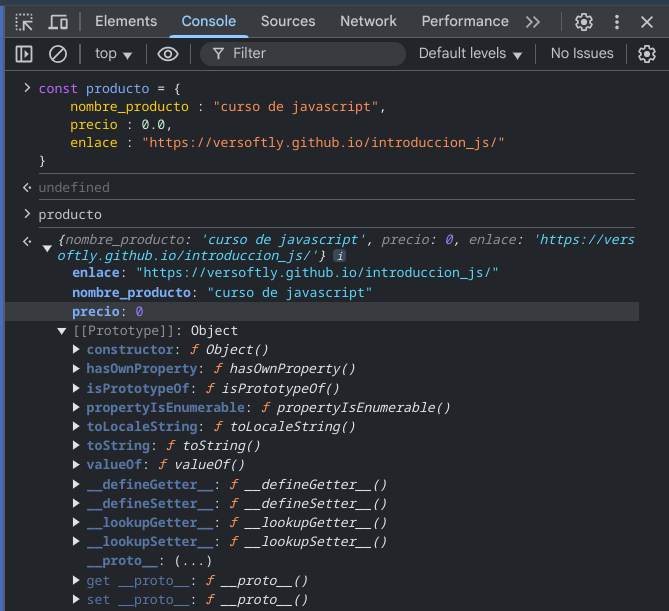Clear the console with the ban icon
Image resolution: width=669 pixels, height=611 pixels.
pyautogui.click(x=58, y=54)
